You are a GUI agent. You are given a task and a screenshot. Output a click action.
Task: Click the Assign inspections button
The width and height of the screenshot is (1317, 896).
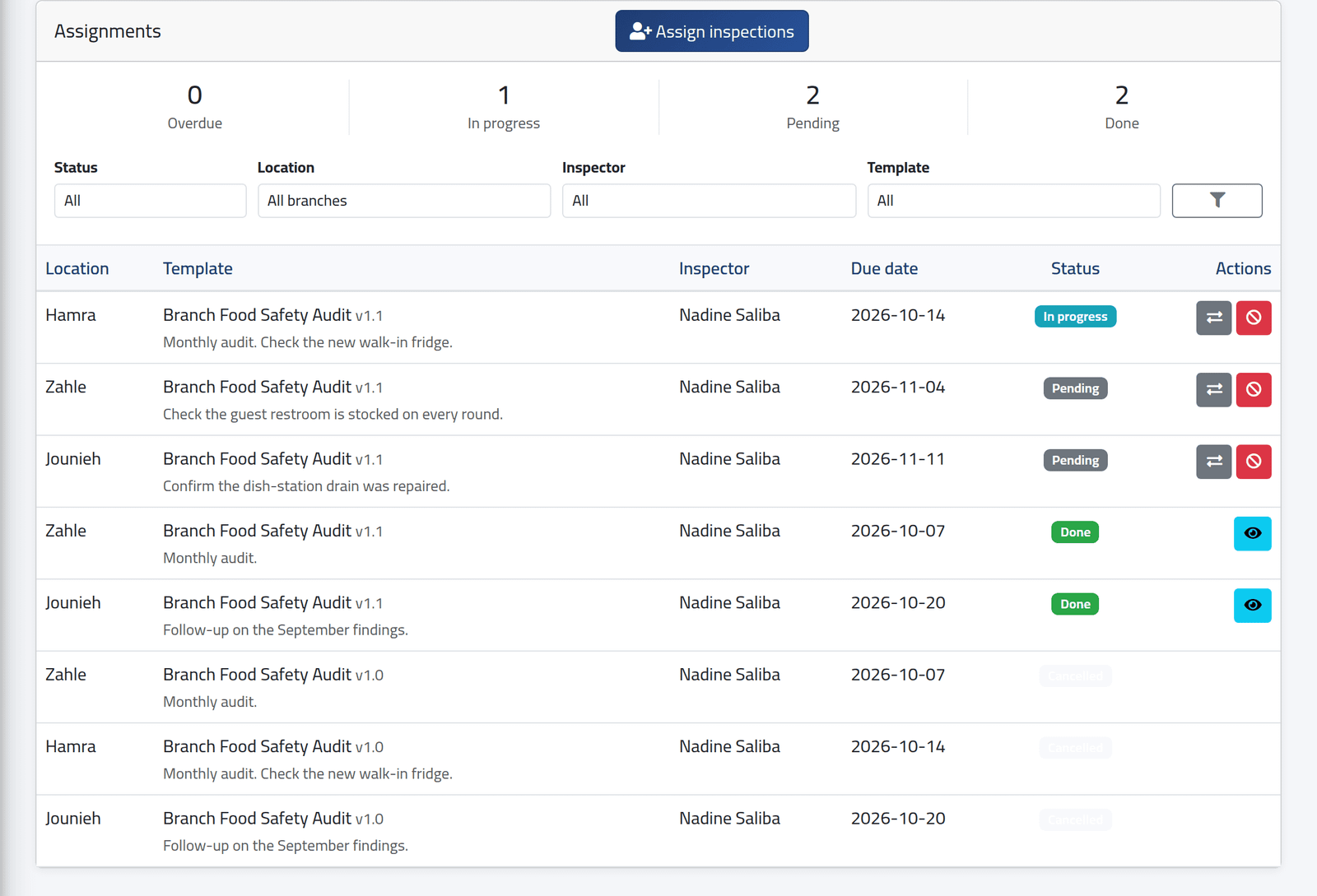[x=712, y=31]
